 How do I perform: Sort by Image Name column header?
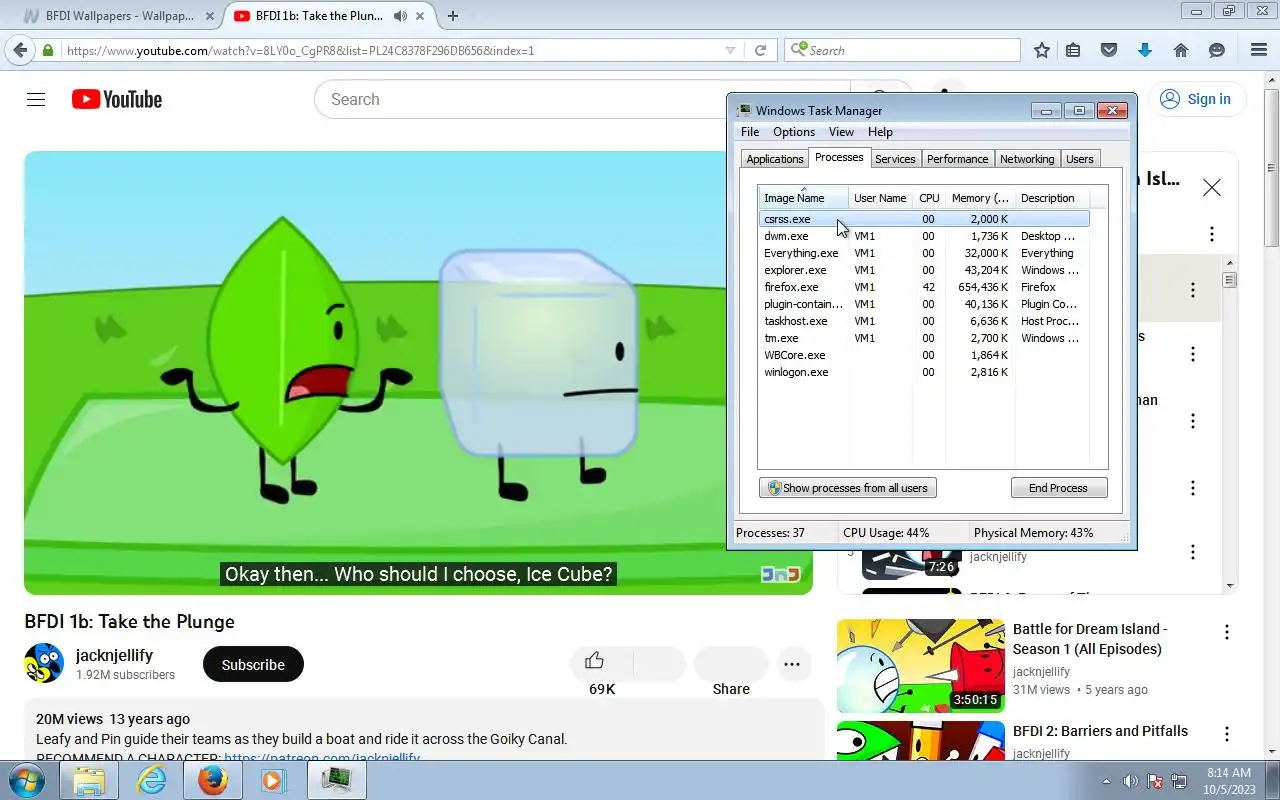click(x=803, y=198)
